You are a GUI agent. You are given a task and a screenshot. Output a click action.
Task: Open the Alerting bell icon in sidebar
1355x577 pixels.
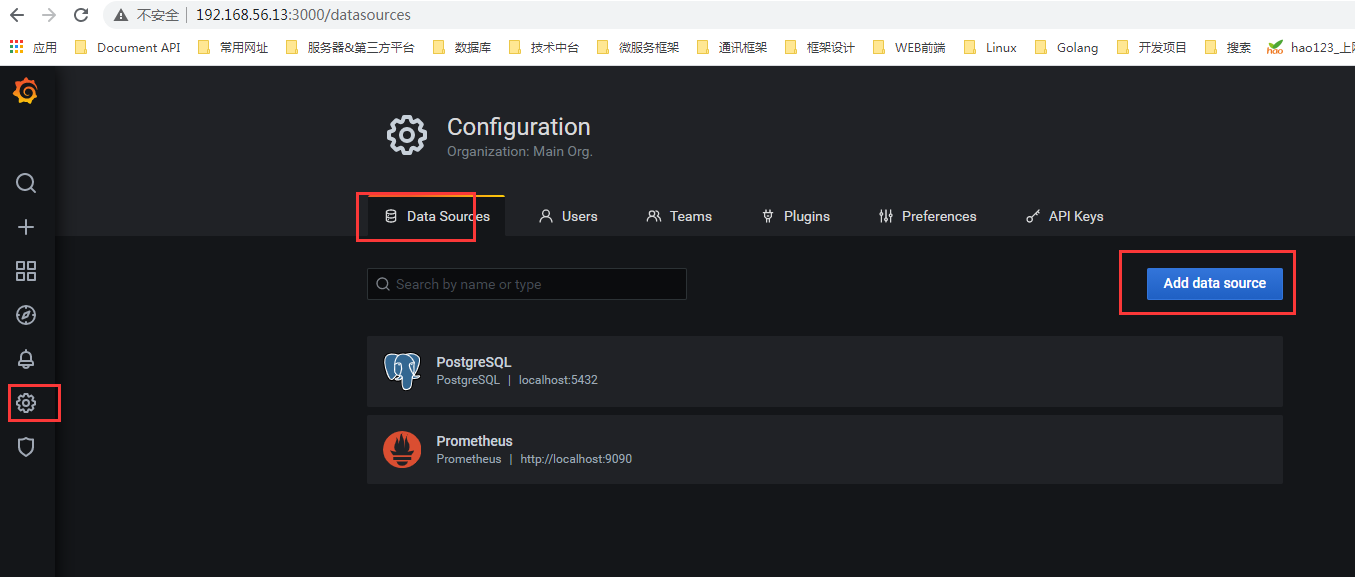pos(26,359)
